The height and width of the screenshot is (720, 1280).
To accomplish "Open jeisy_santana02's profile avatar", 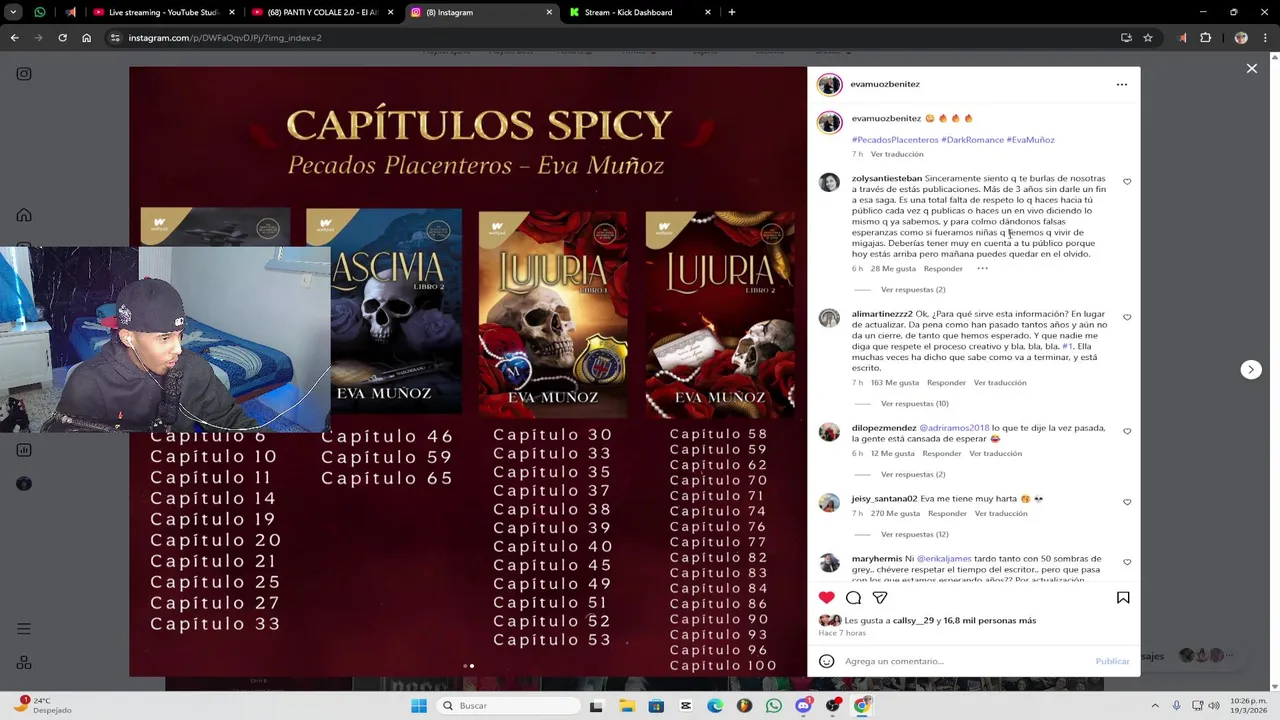I will coord(829,502).
